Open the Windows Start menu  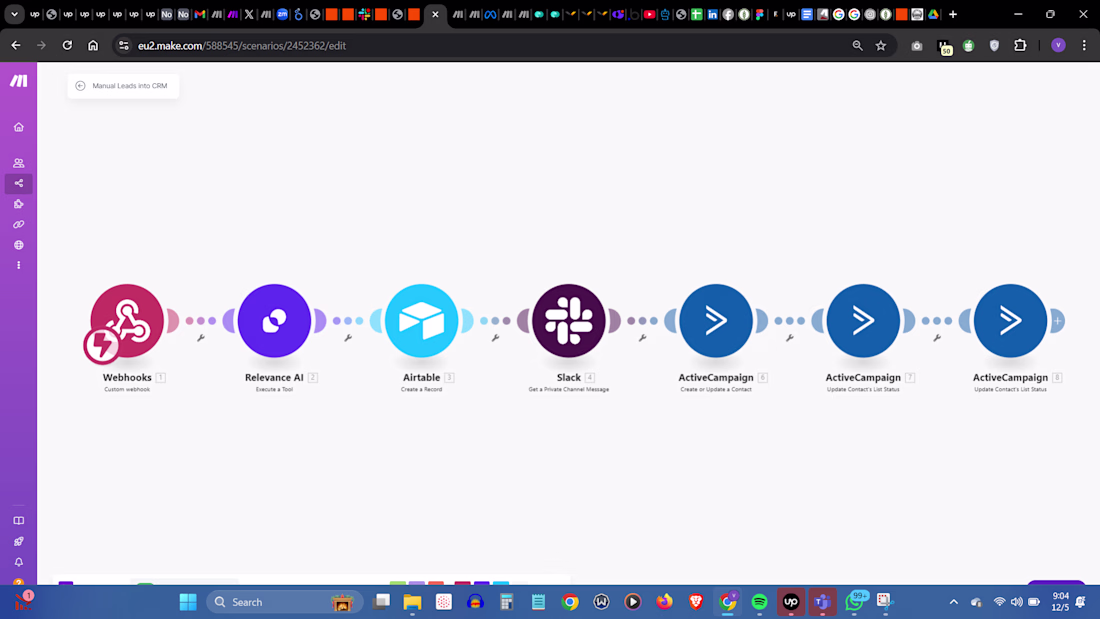point(188,602)
